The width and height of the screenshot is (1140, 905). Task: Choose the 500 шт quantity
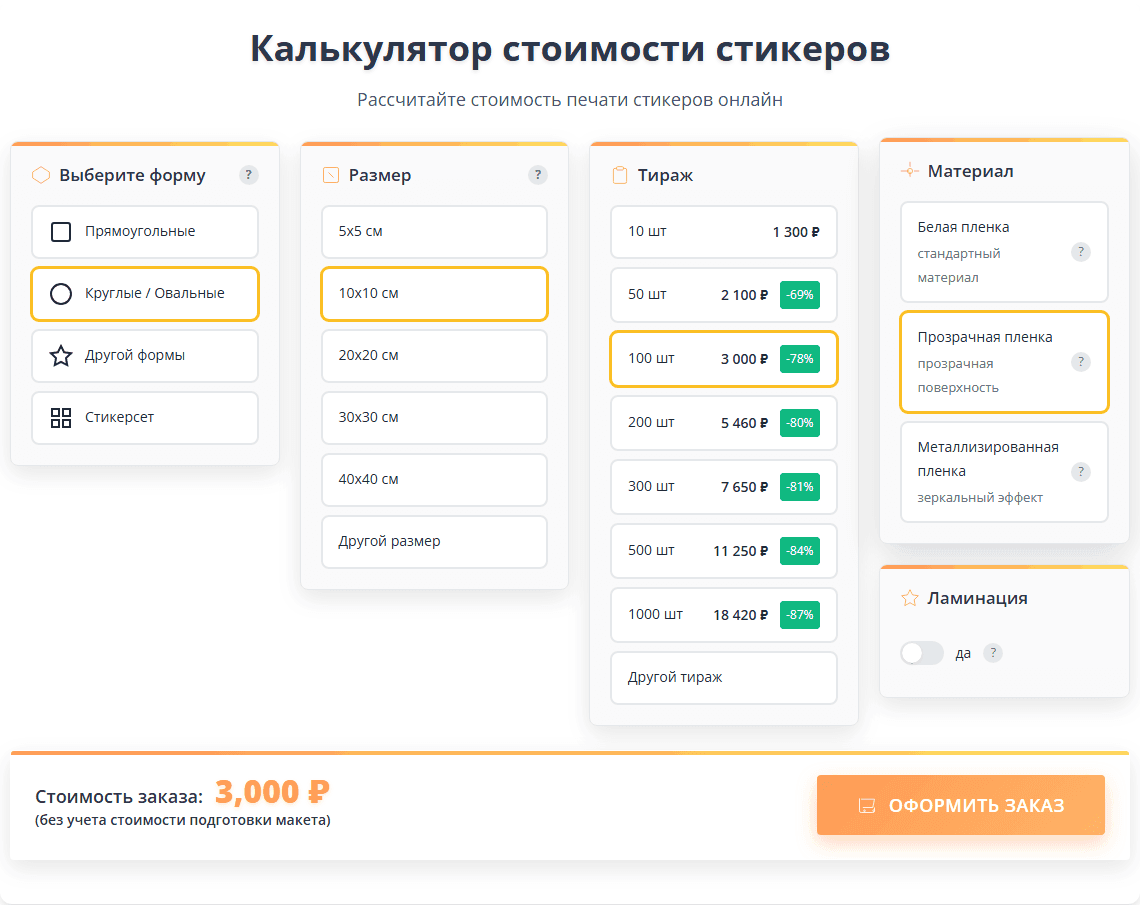[x=723, y=550]
